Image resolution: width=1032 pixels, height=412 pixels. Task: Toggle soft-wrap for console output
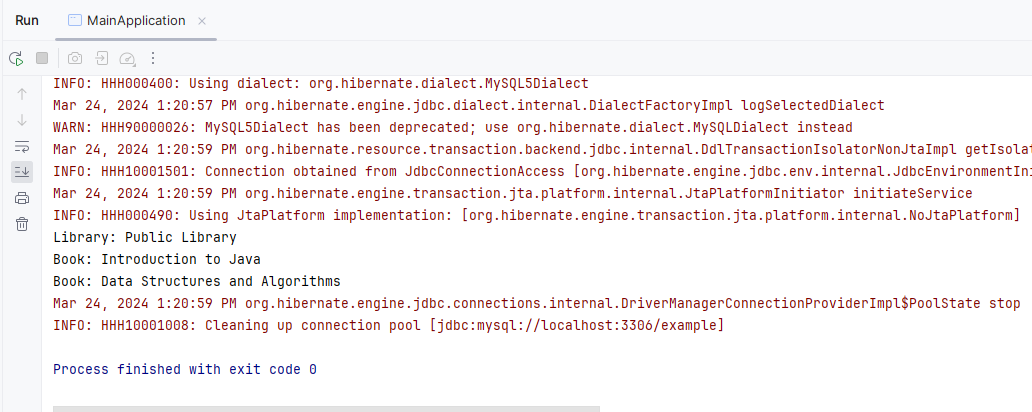22,146
